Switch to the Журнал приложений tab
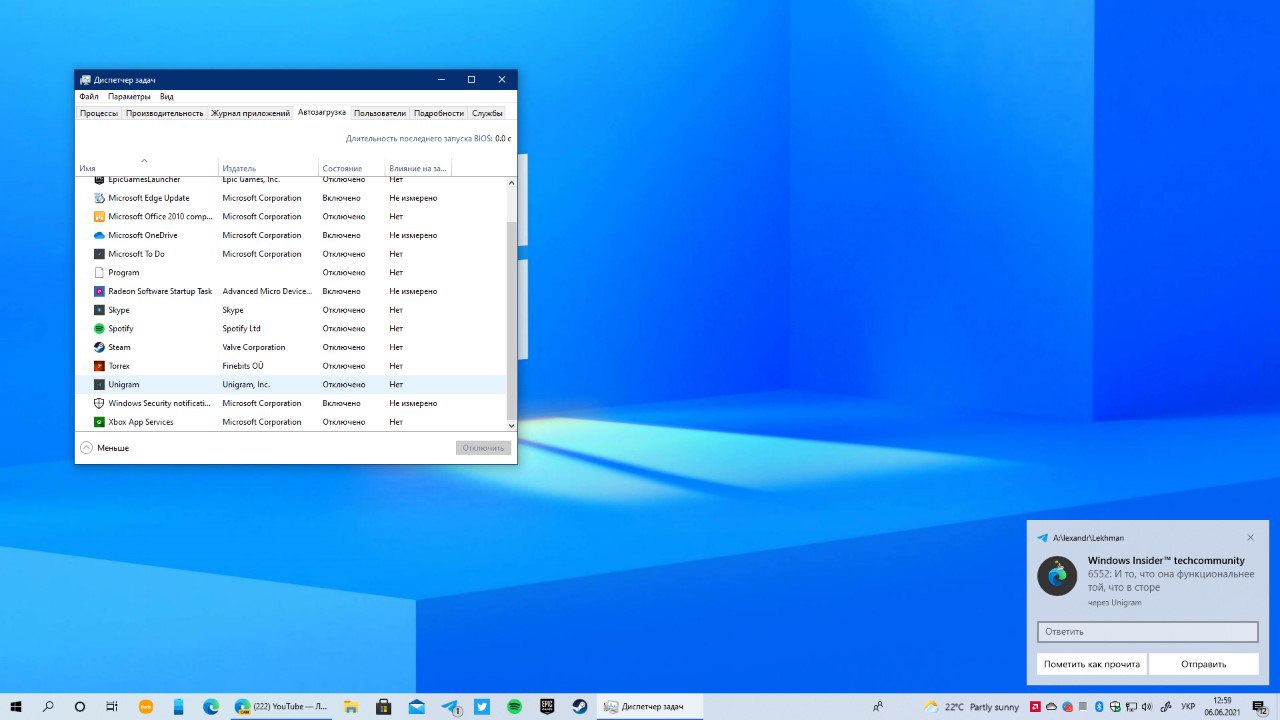Screen dimensions: 1280x720 tap(250, 113)
